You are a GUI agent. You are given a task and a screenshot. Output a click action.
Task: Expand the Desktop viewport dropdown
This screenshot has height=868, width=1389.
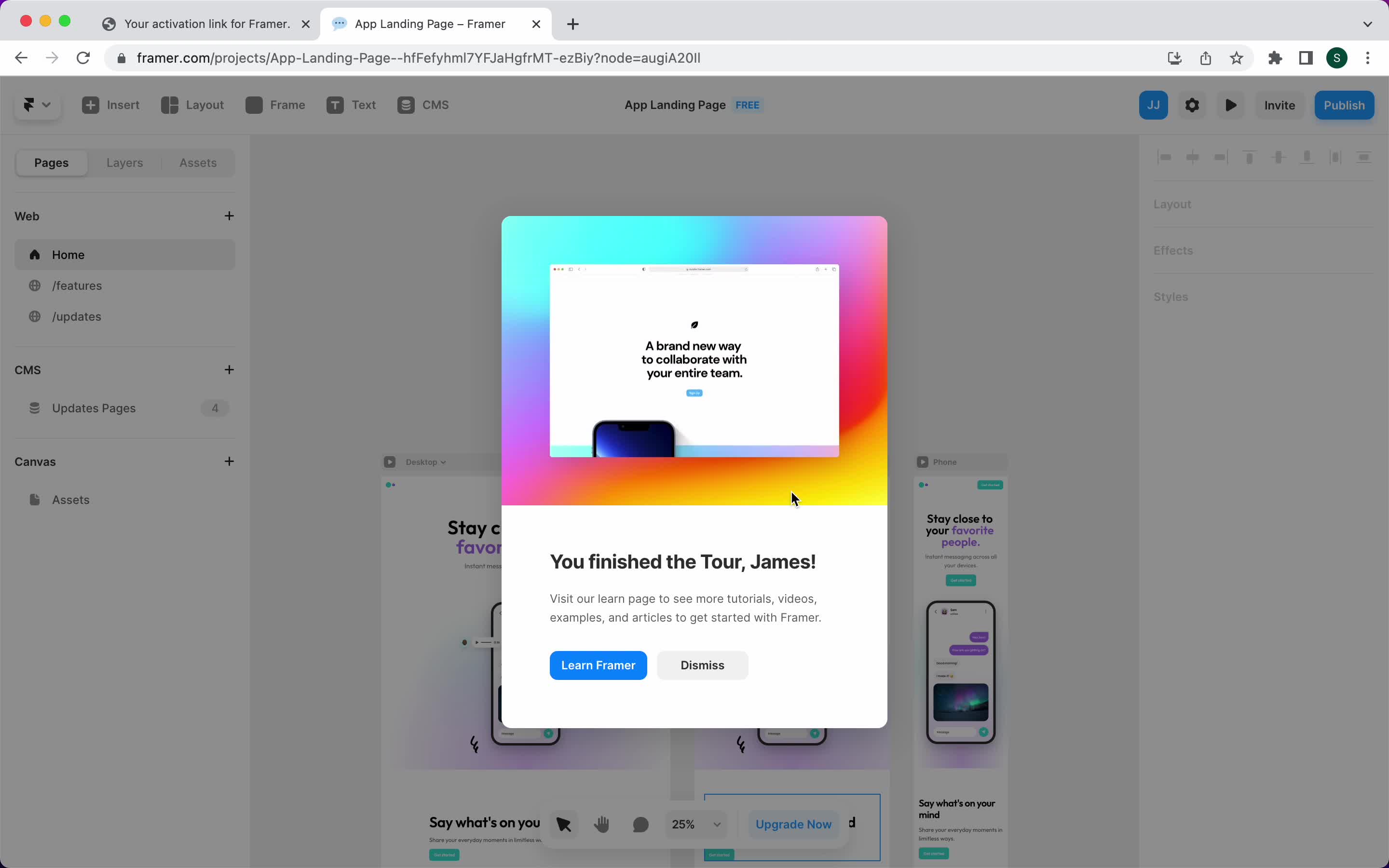point(426,462)
